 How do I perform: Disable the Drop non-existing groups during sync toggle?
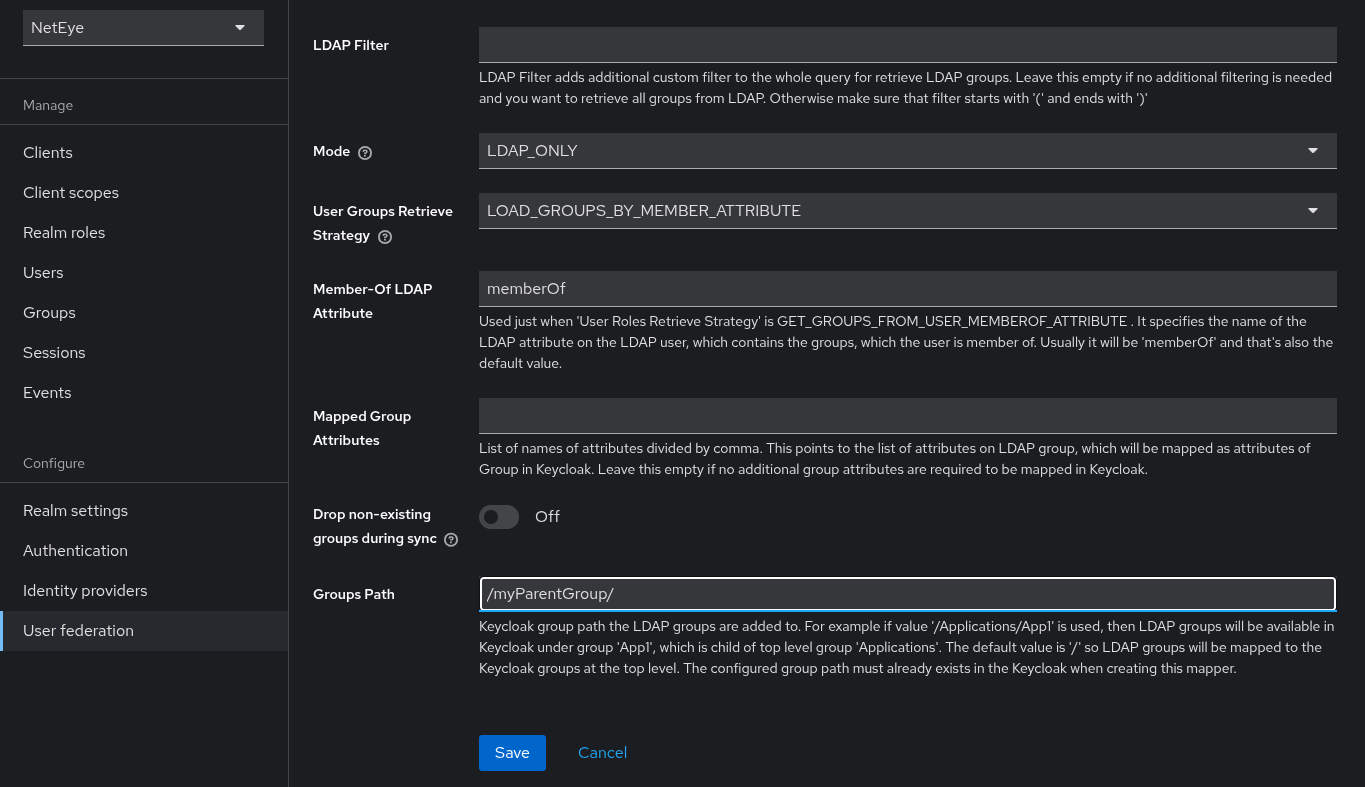click(498, 517)
